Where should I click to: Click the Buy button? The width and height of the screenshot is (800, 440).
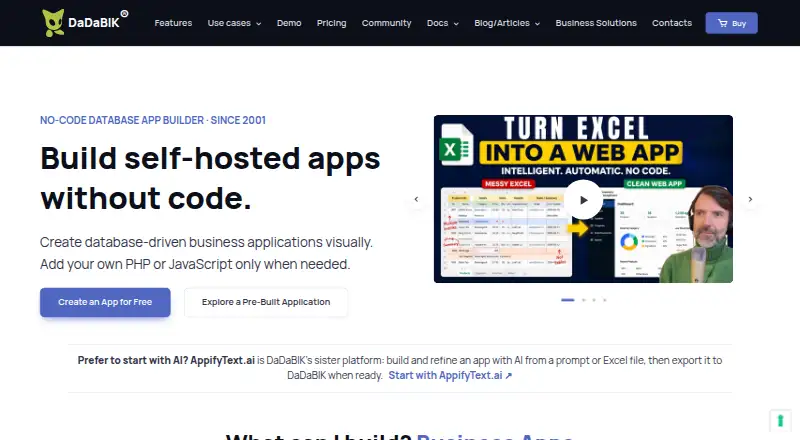pyautogui.click(x=731, y=23)
